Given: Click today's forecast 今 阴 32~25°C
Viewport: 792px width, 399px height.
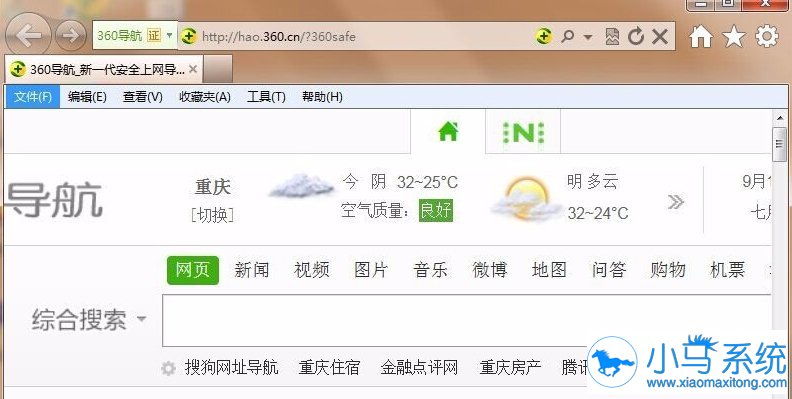Looking at the screenshot, I should point(400,182).
